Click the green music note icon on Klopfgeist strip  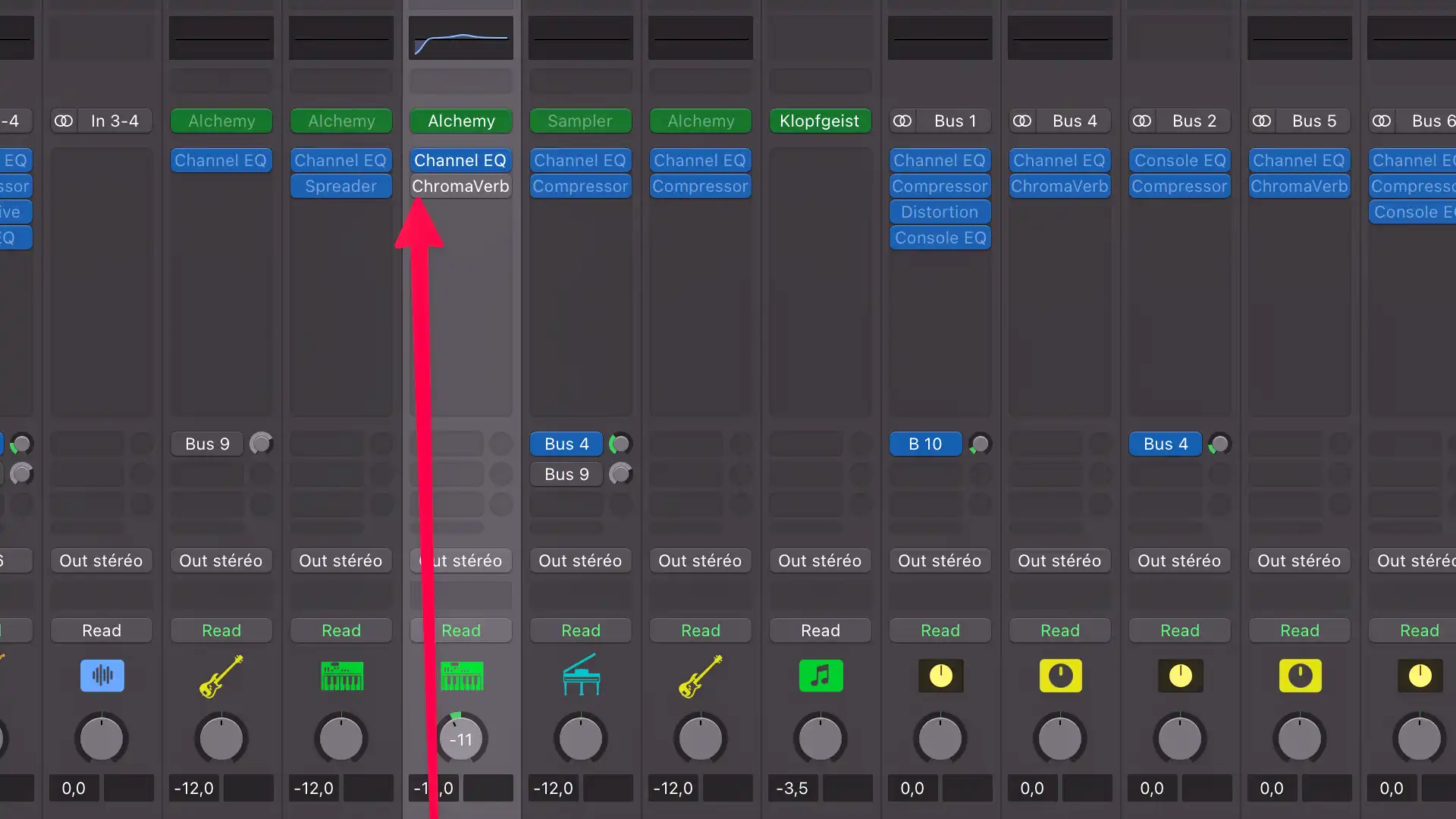coord(821,675)
